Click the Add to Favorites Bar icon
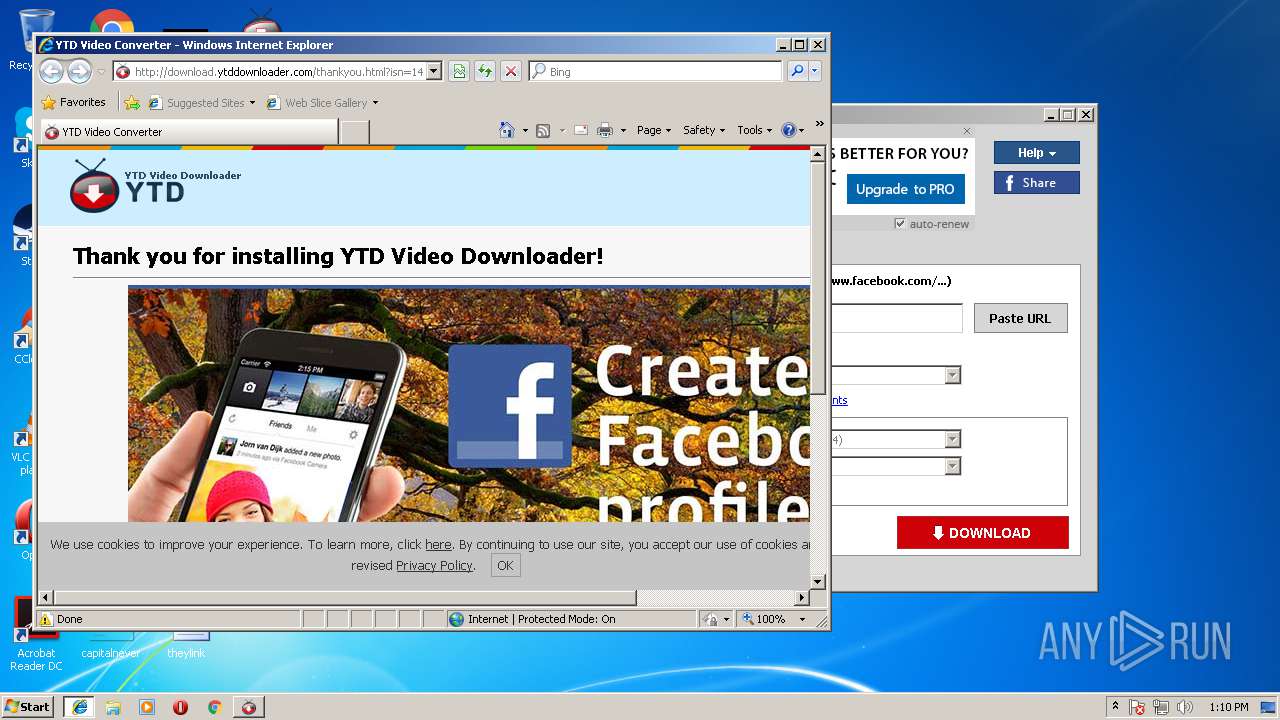Viewport: 1280px width, 720px height. pos(131,102)
